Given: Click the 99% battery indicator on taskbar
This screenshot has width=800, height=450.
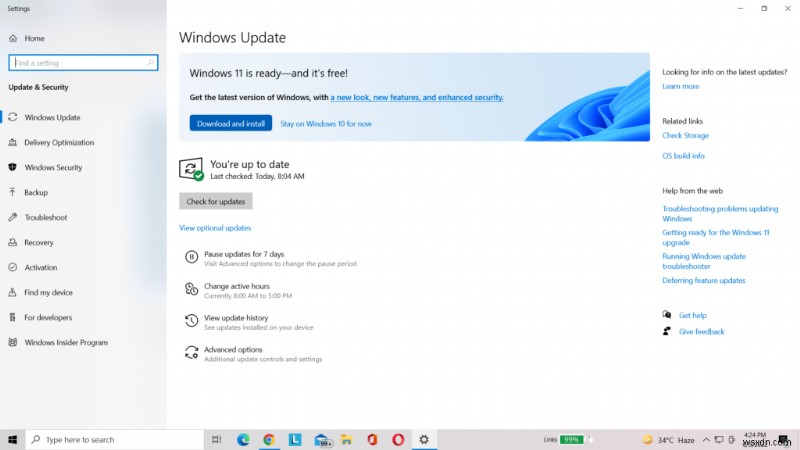Looking at the screenshot, I should [x=571, y=439].
